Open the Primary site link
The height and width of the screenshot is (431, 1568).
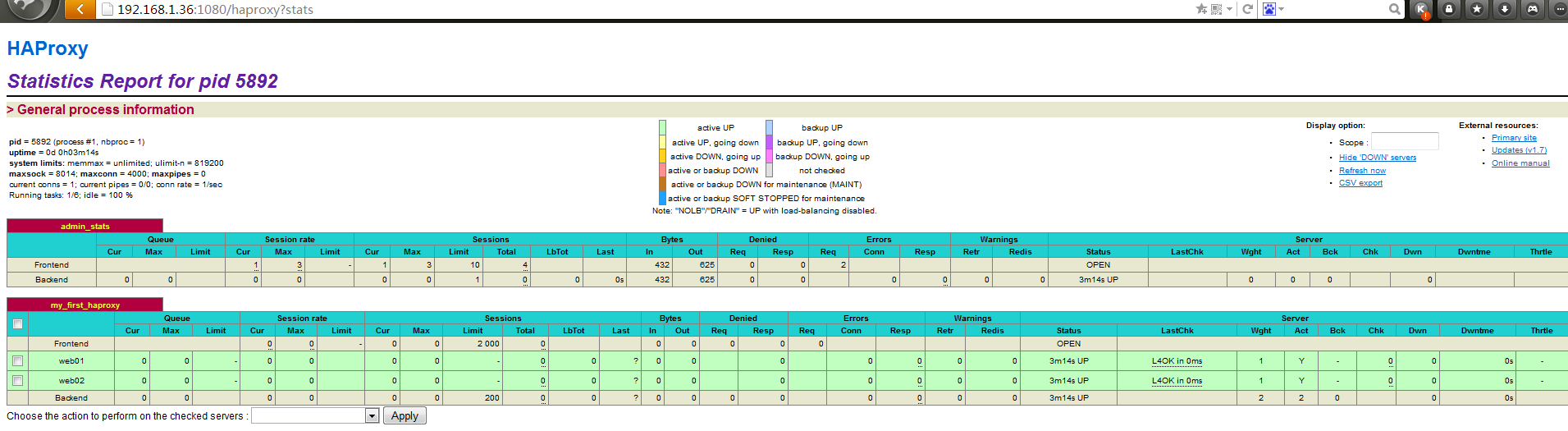(x=1514, y=138)
